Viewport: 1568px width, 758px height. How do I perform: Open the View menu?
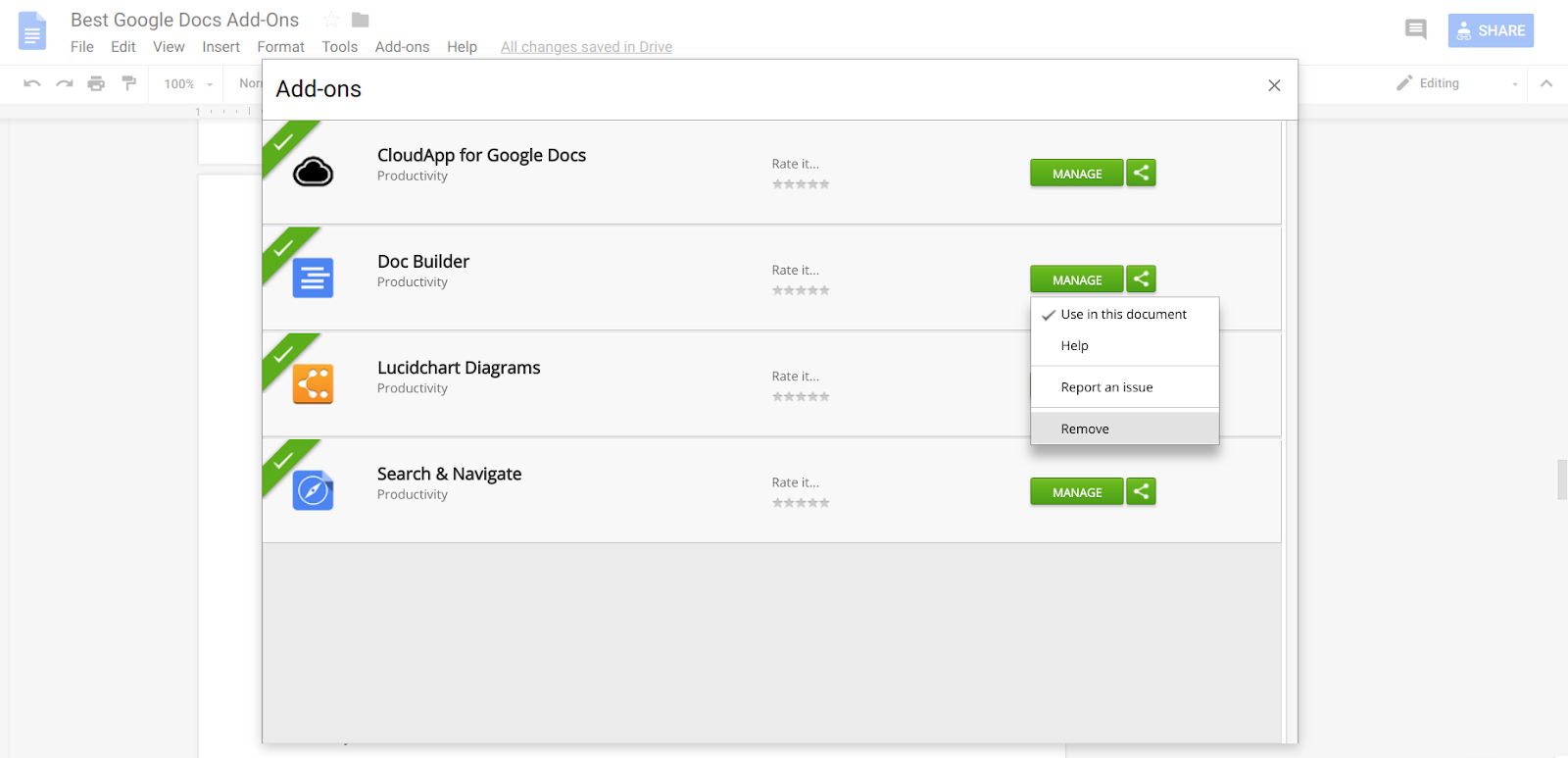169,47
